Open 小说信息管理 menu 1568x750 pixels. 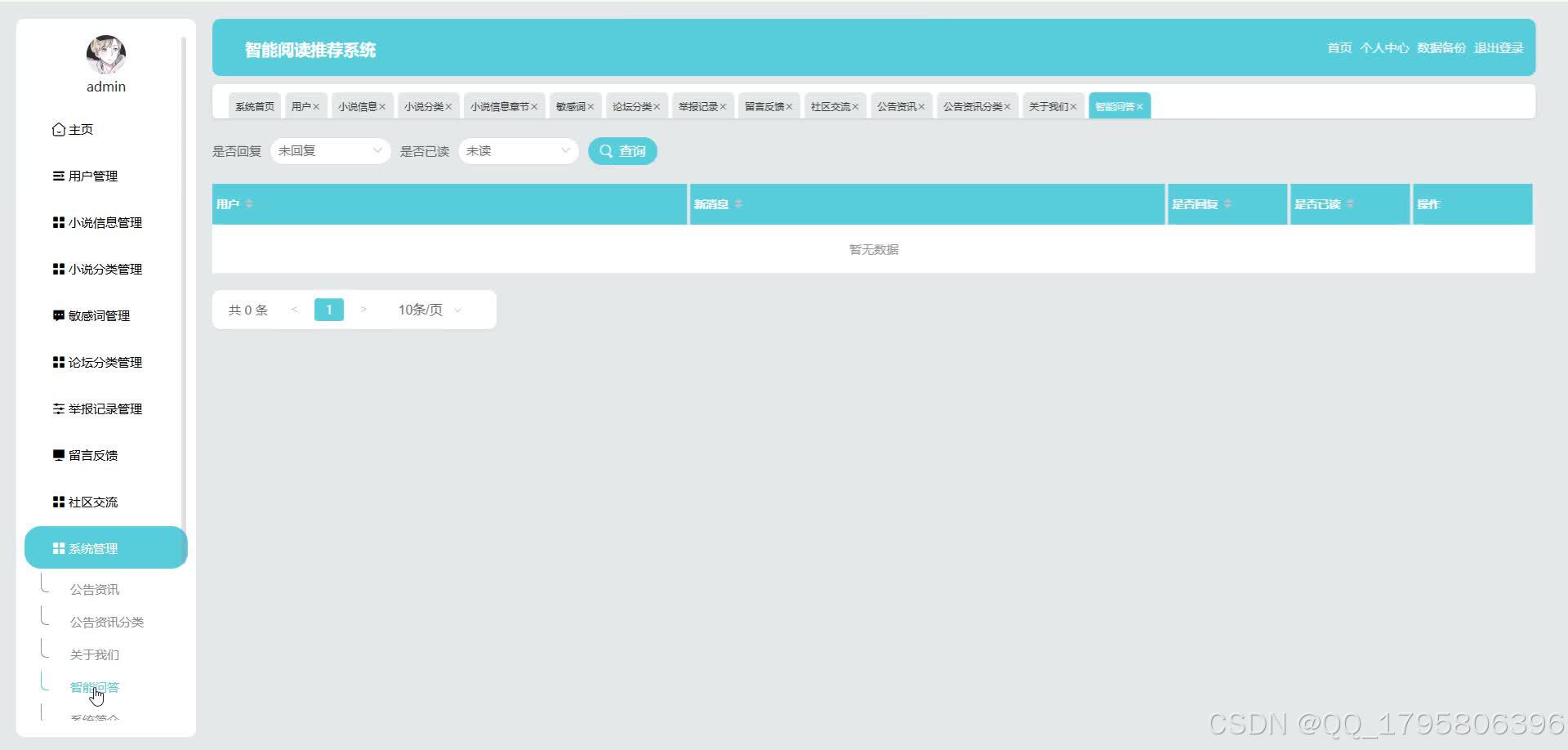(98, 222)
